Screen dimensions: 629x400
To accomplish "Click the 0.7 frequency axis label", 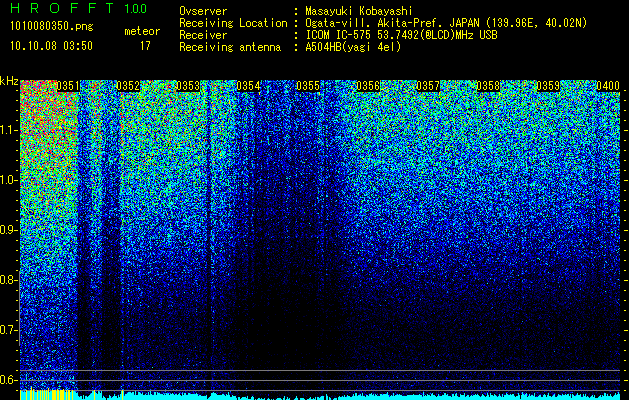I will click(x=9, y=330).
